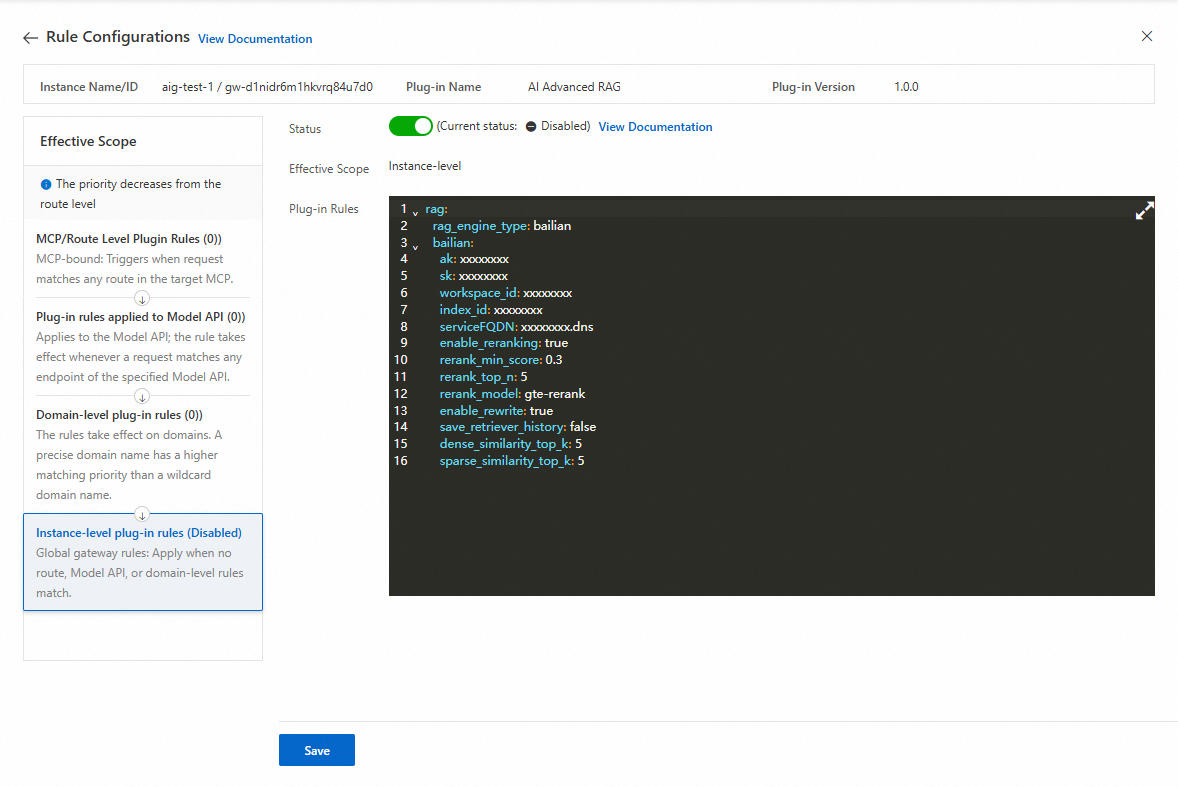Viewport: 1178px width, 787px height.
Task: Open View Documentation link beside Status
Action: 655,127
